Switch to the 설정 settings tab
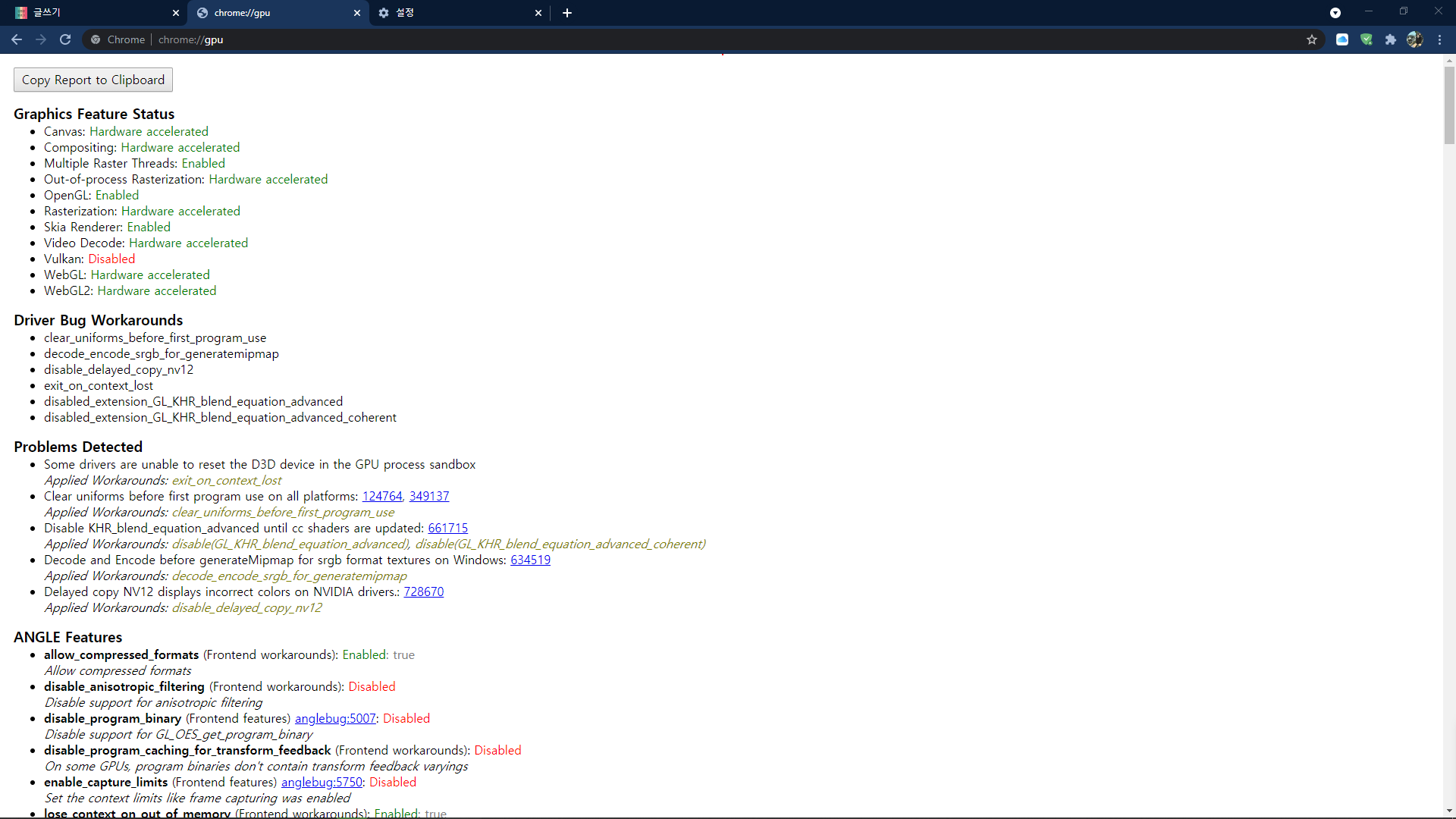Screen dimensions: 1456x819 click(455, 13)
